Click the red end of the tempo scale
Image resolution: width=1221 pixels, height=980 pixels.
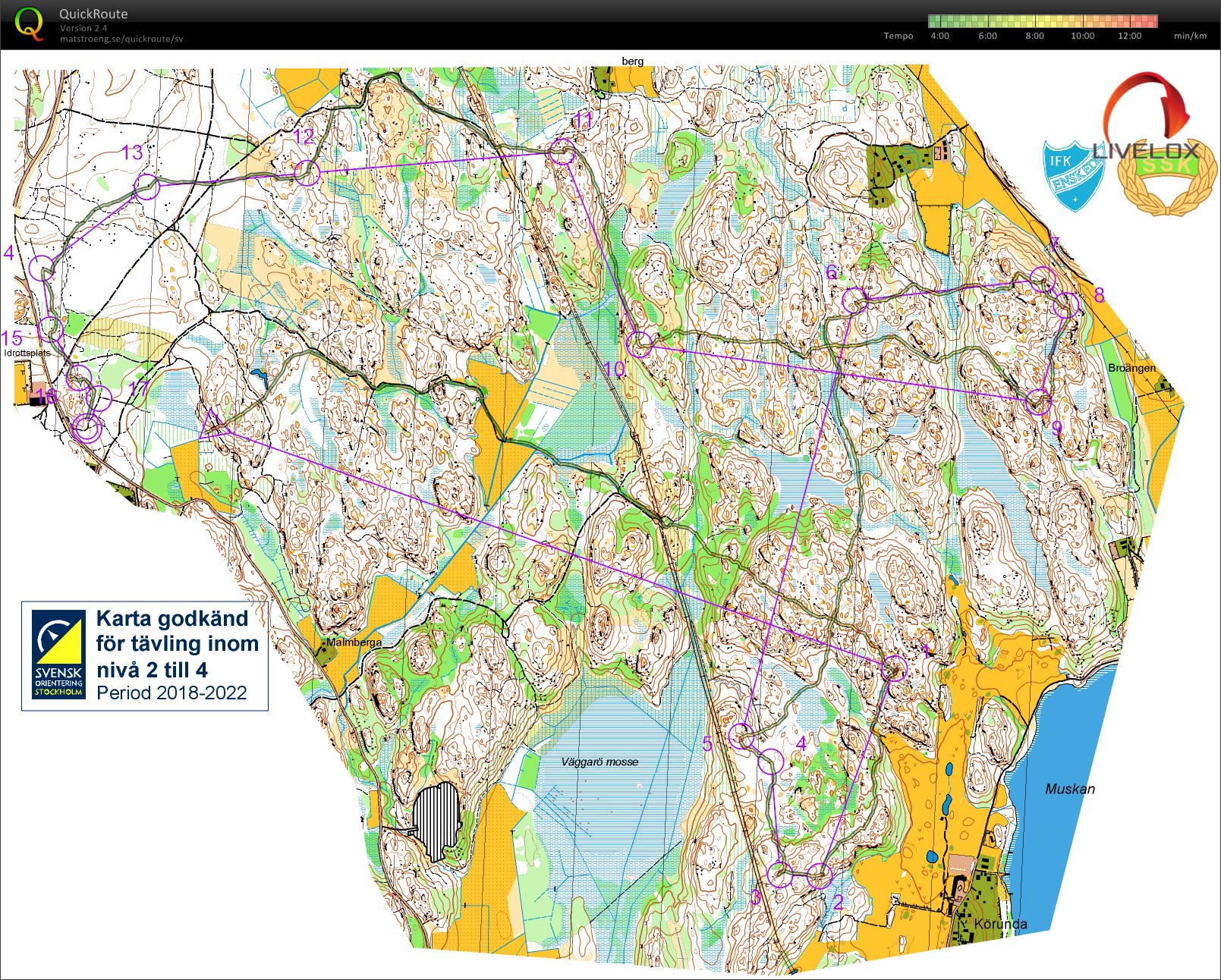(1150, 21)
